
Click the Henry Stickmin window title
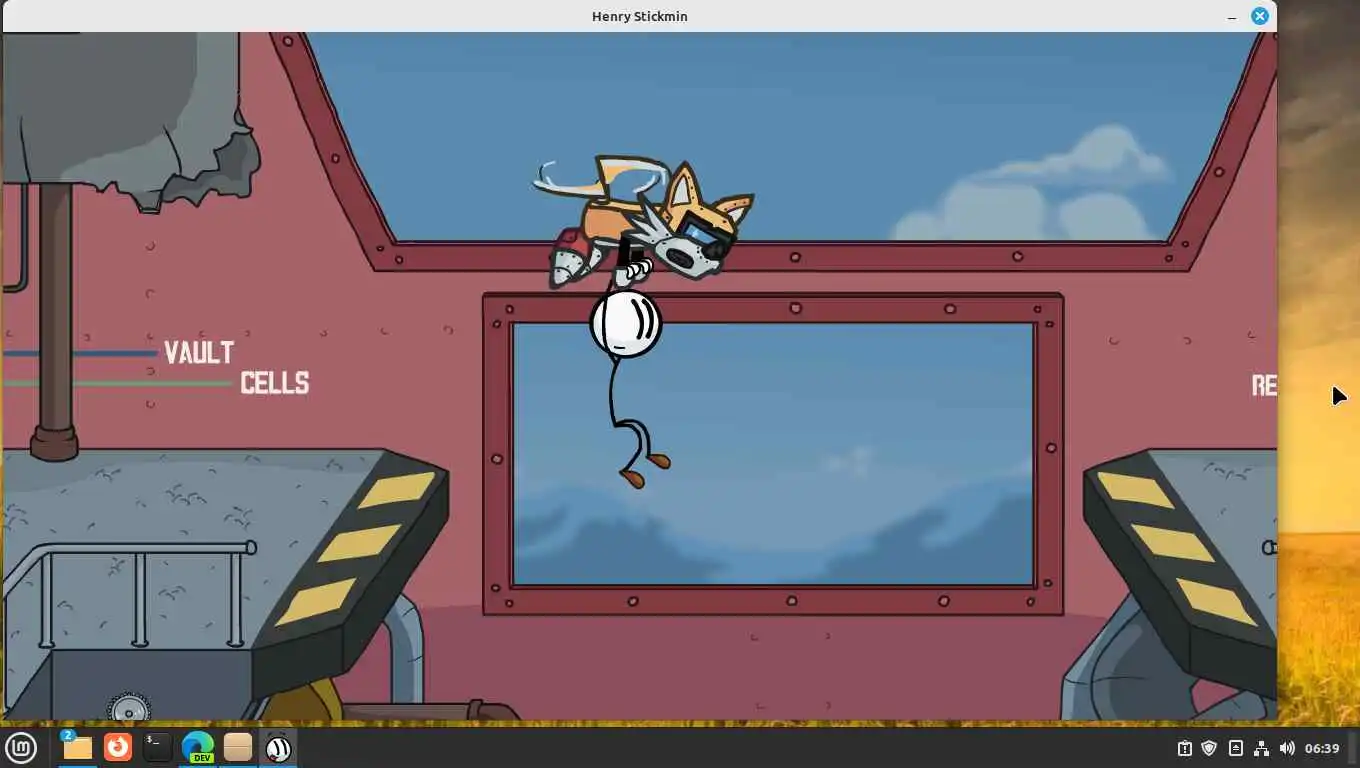click(x=640, y=16)
